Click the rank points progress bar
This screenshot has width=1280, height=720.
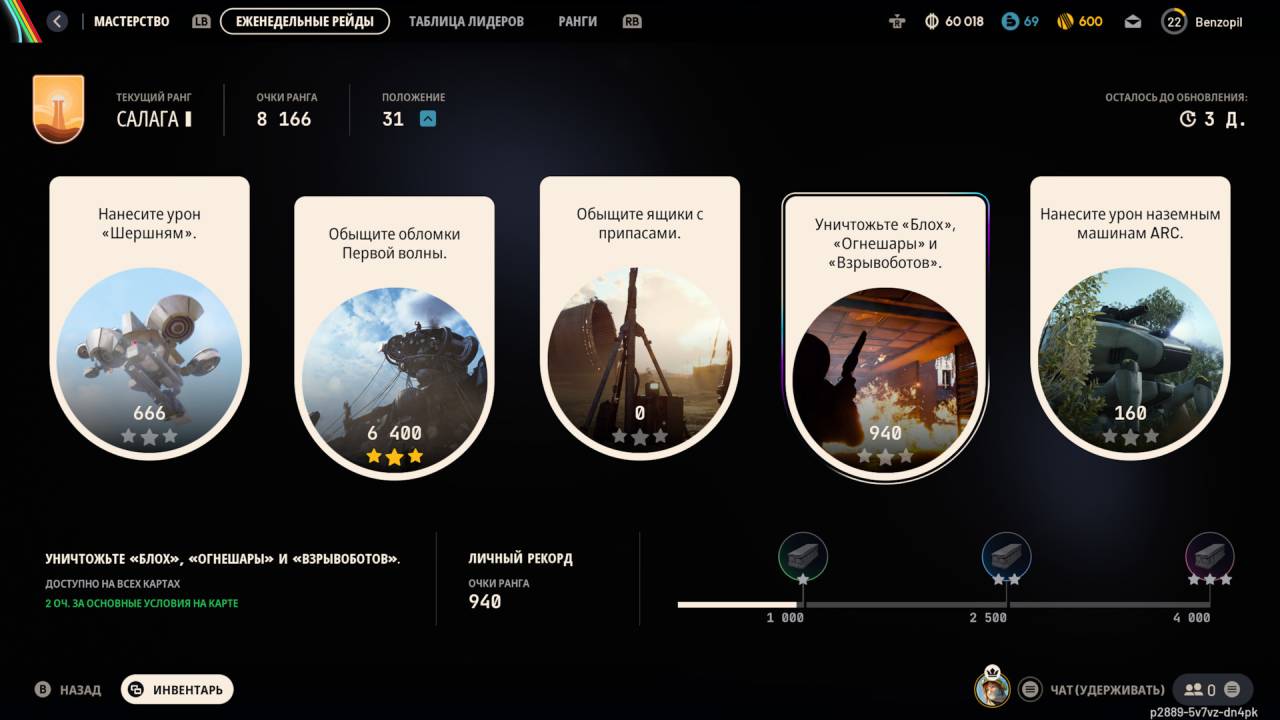coord(944,604)
